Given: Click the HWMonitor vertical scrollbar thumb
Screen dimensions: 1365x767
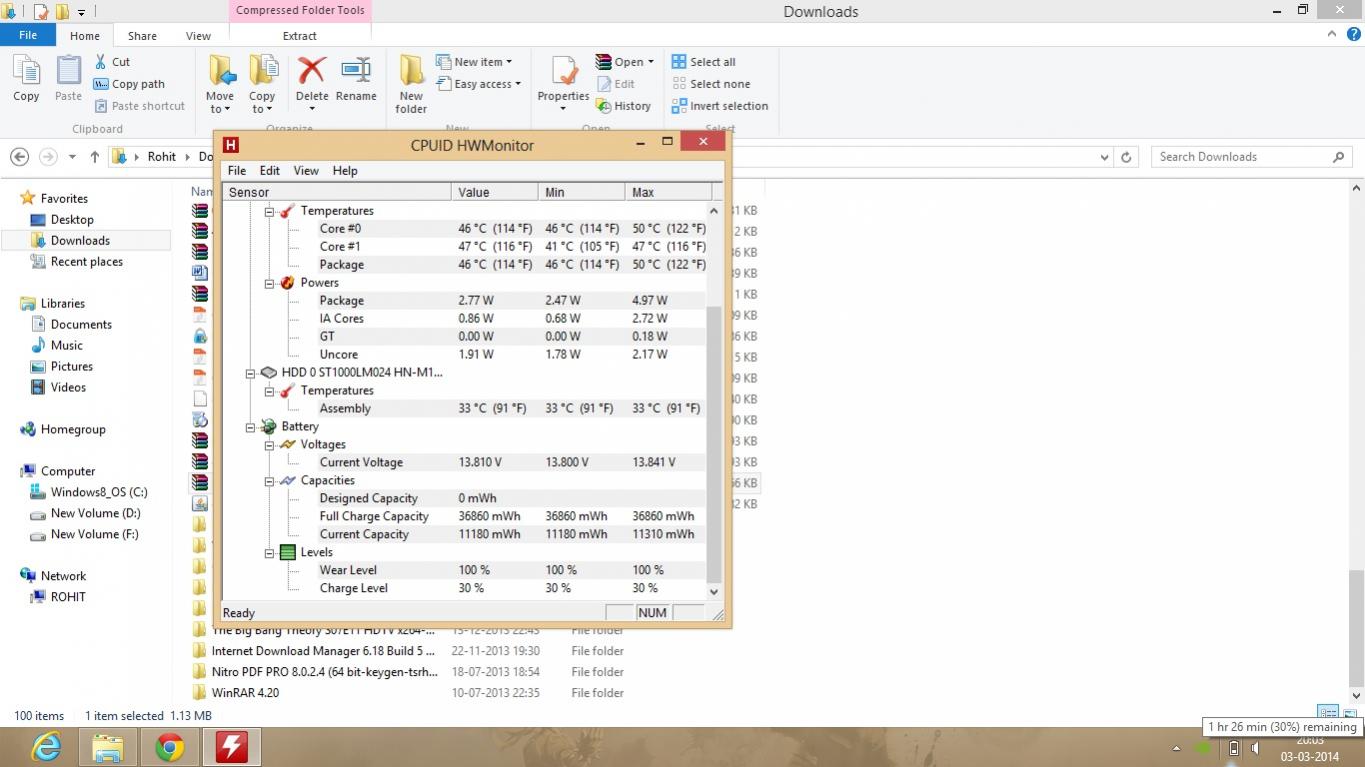Looking at the screenshot, I should (714, 440).
